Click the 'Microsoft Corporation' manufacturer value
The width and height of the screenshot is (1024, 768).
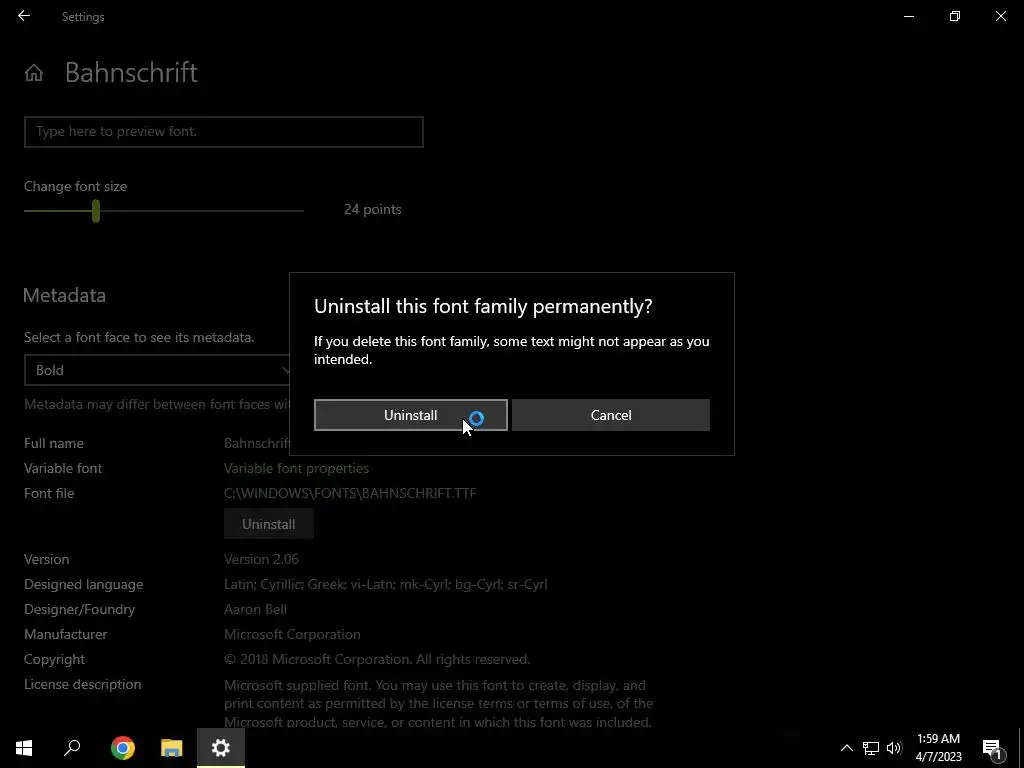click(x=292, y=634)
